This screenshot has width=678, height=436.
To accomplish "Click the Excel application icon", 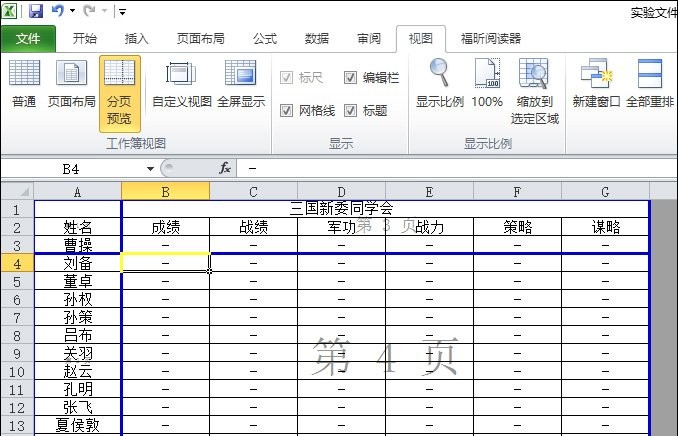I will pos(9,11).
